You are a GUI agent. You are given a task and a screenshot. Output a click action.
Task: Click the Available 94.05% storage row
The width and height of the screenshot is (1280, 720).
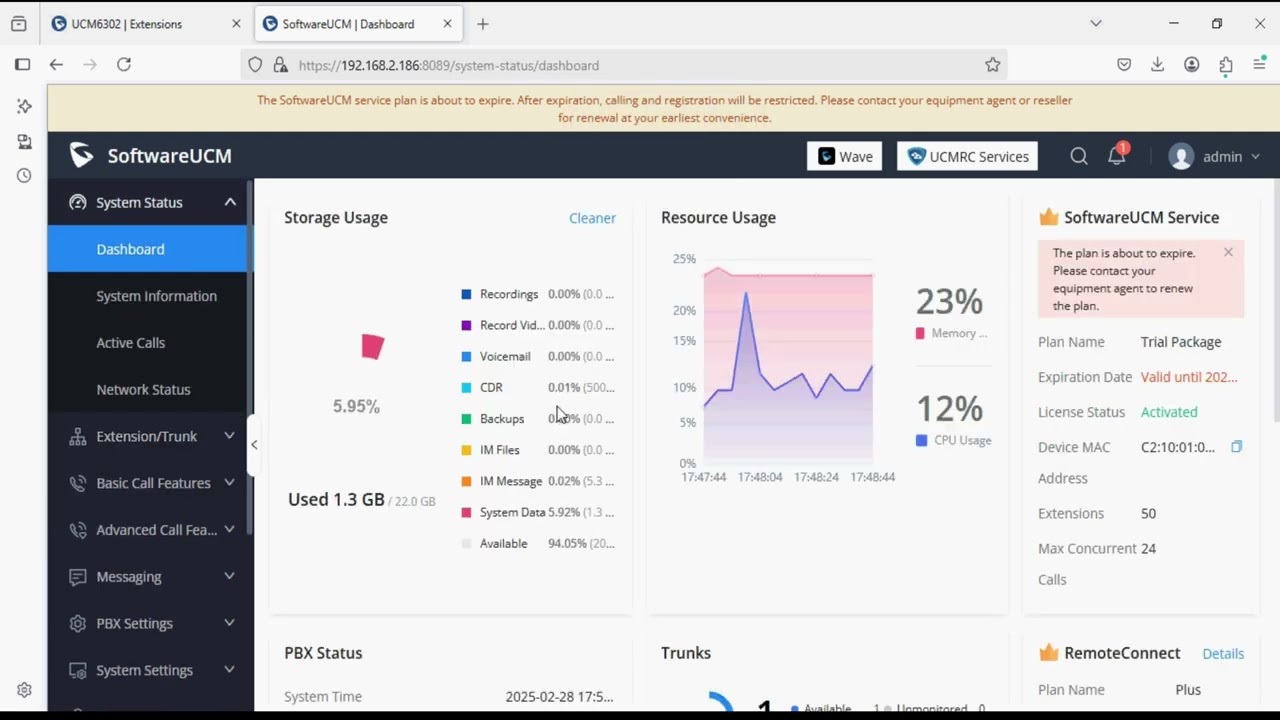(538, 543)
